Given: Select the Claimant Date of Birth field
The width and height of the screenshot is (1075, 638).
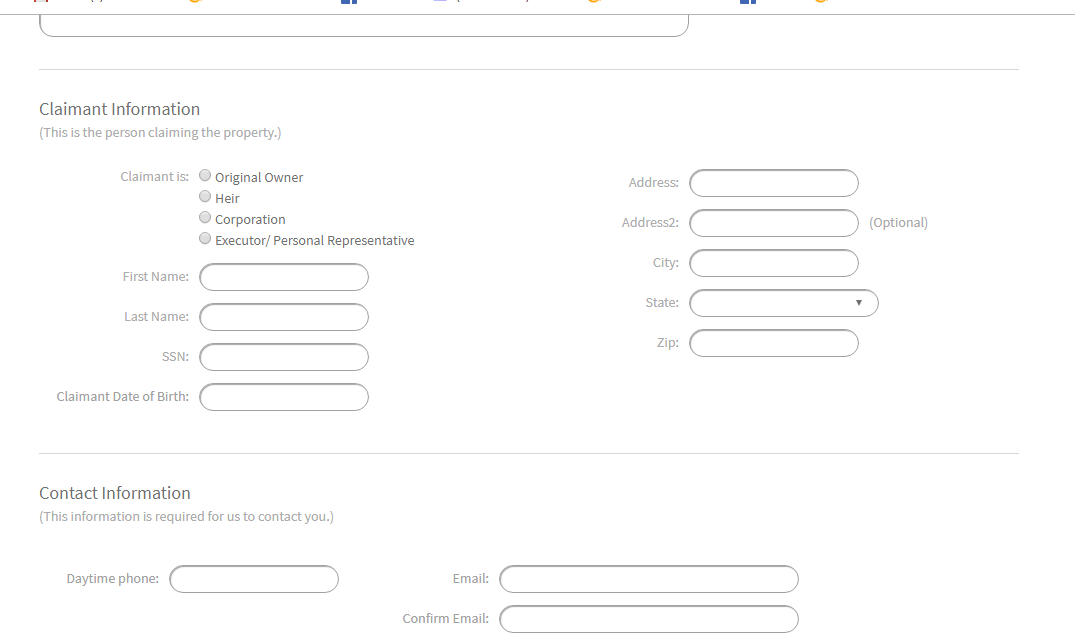Looking at the screenshot, I should point(284,397).
